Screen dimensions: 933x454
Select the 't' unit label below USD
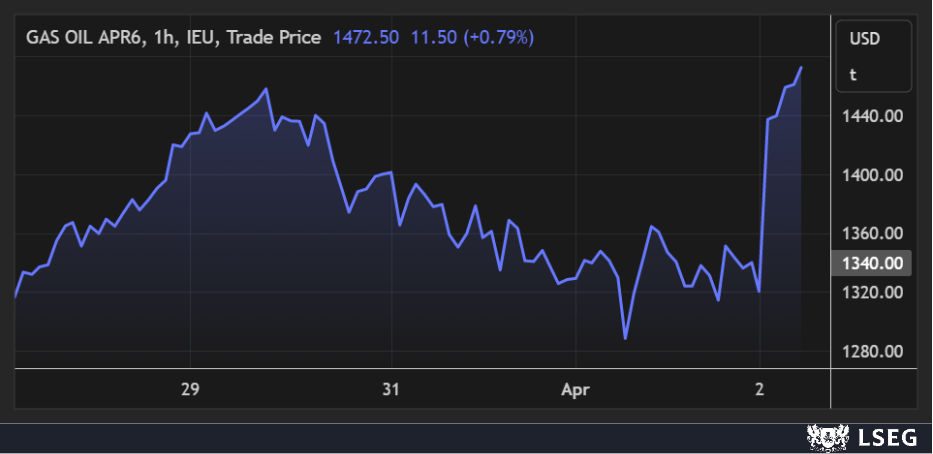click(x=853, y=74)
